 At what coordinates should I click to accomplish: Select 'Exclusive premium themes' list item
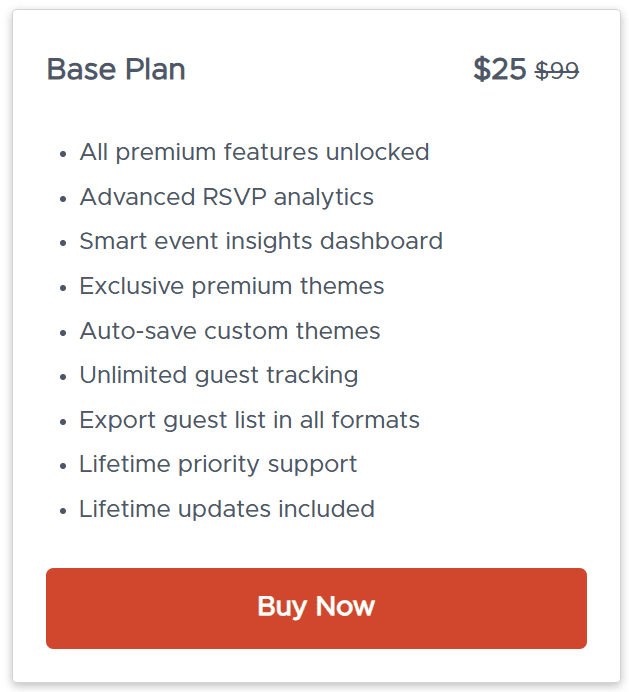tap(232, 286)
